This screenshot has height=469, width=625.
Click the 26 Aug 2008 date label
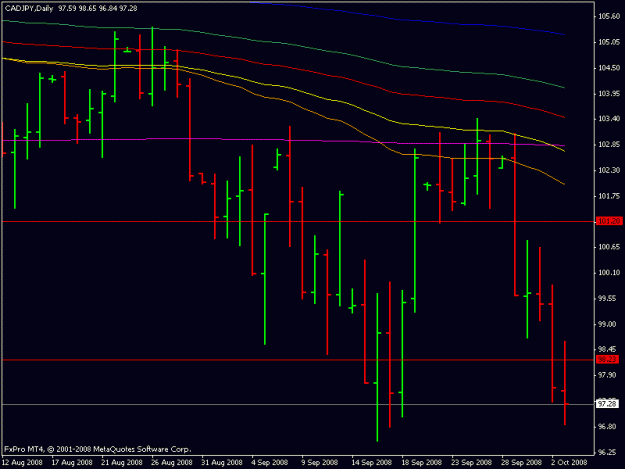(x=172, y=463)
